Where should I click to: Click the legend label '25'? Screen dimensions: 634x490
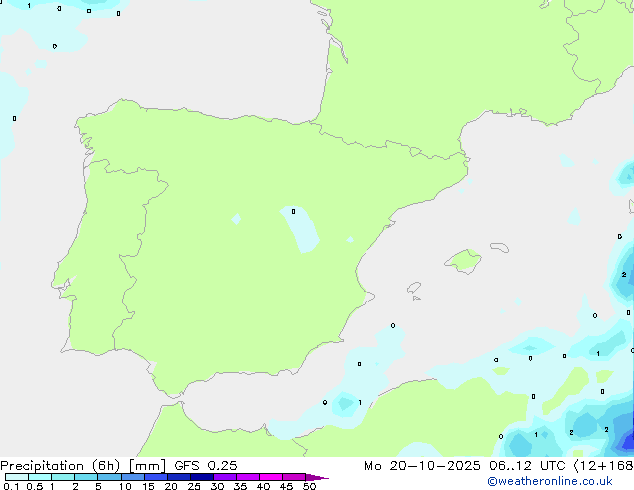pos(194,486)
